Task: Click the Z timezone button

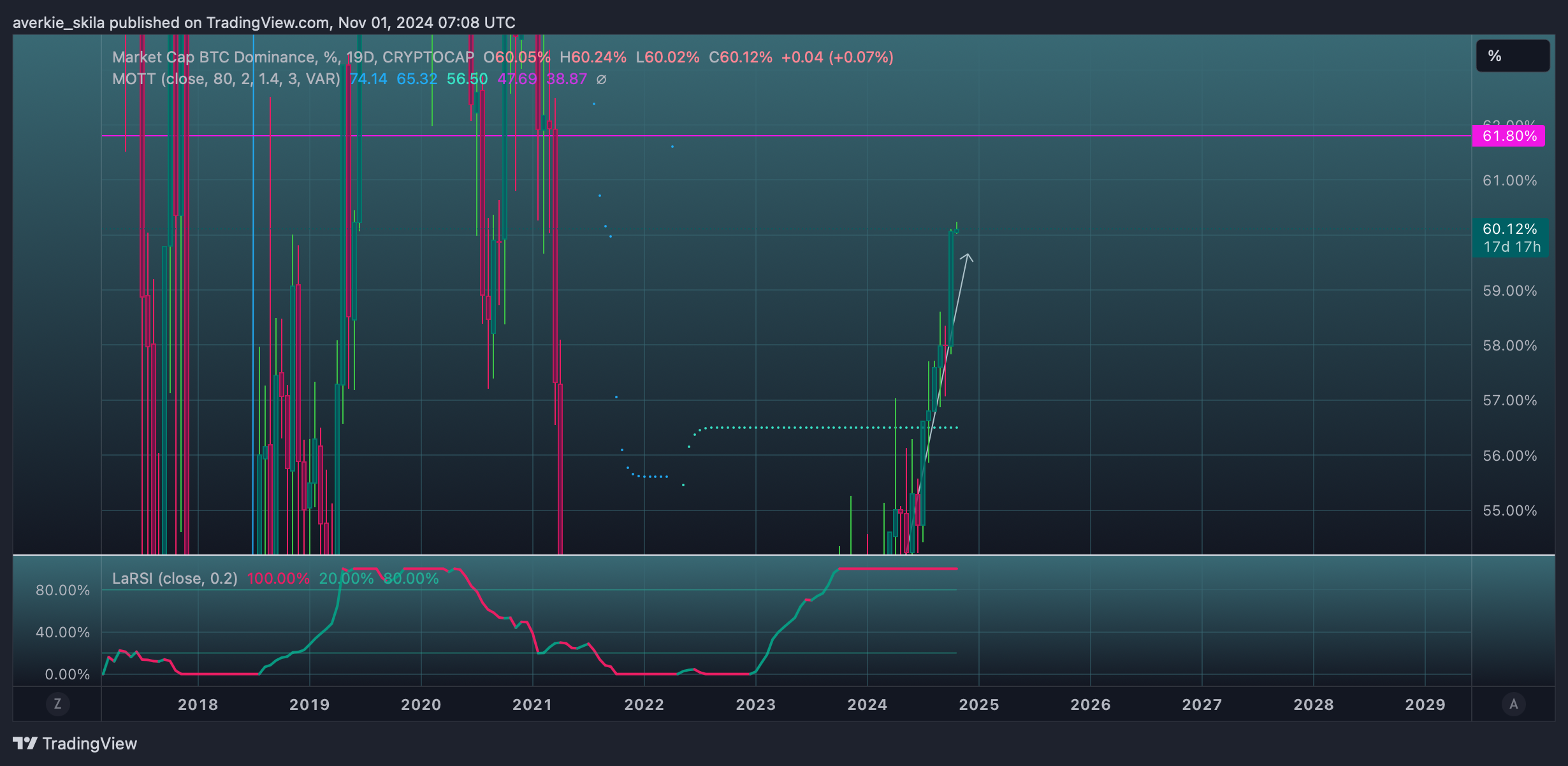Action: point(57,704)
